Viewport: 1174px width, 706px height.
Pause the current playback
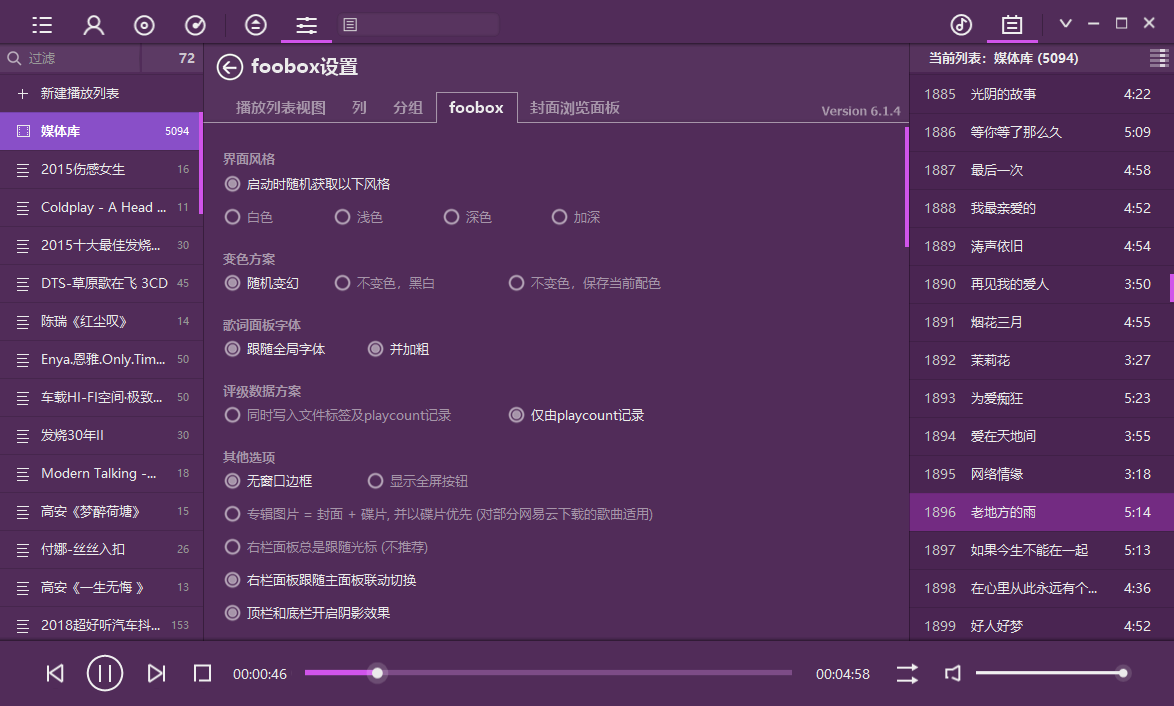pyautogui.click(x=105, y=673)
